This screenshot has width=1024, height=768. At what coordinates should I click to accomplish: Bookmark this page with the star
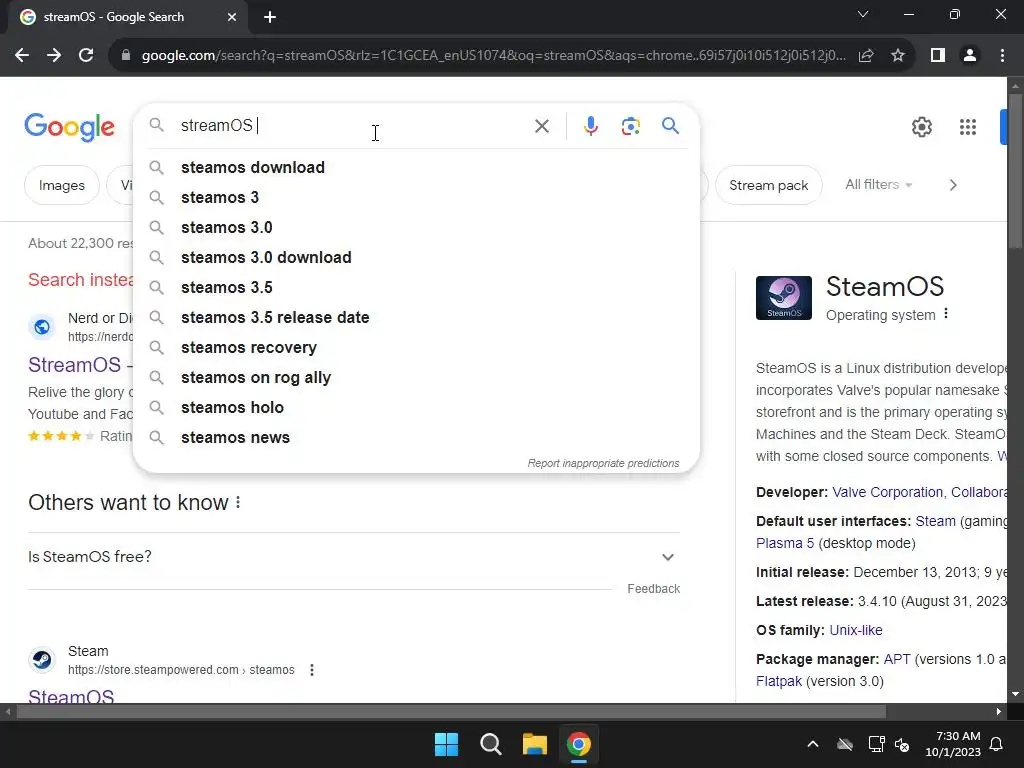coord(898,56)
